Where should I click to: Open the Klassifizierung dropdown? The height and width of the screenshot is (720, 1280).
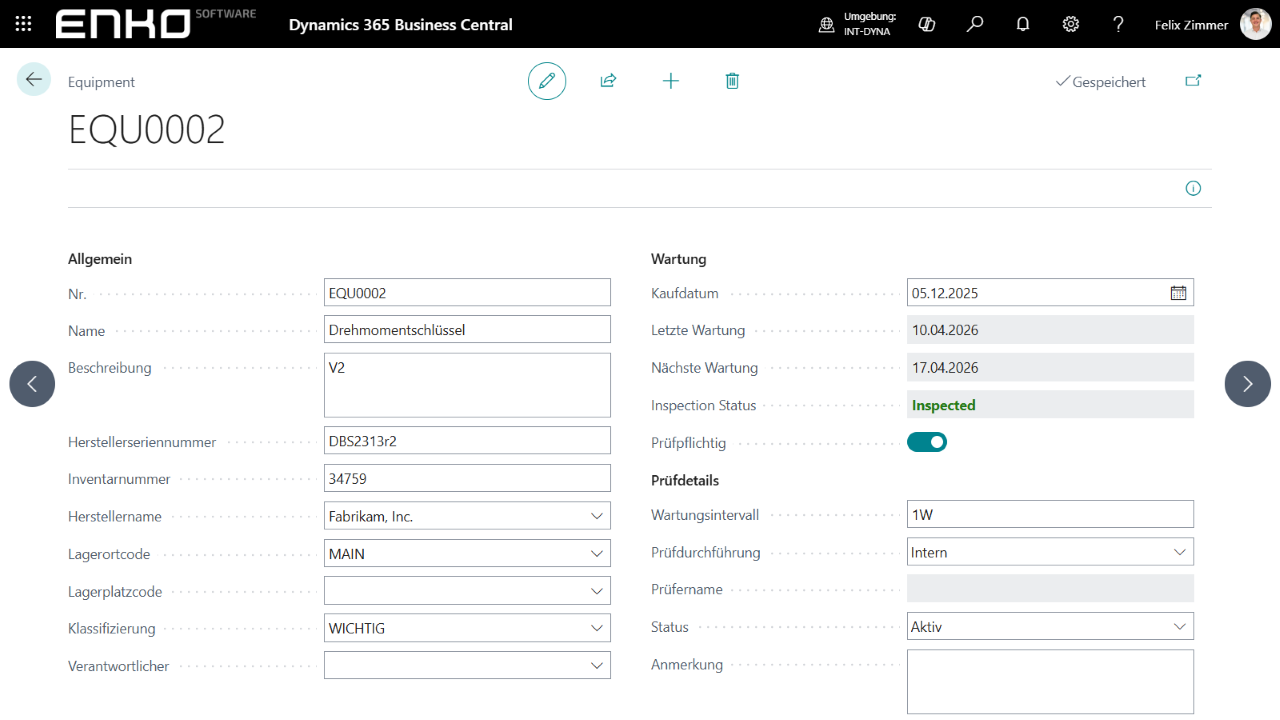tap(597, 628)
